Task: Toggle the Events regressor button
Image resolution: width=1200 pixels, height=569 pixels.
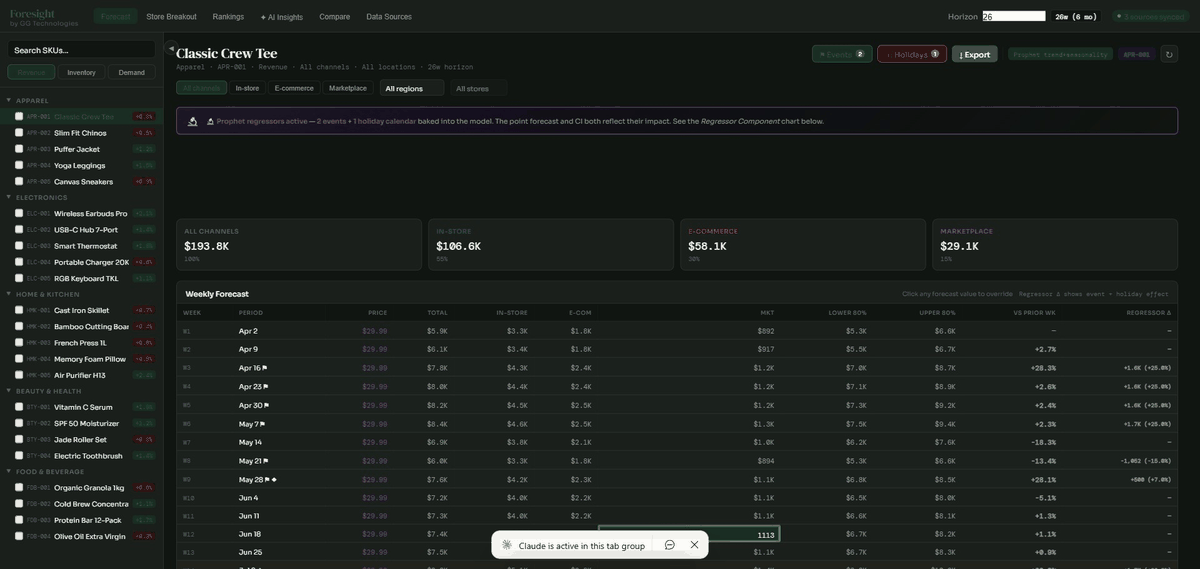Action: 842,54
